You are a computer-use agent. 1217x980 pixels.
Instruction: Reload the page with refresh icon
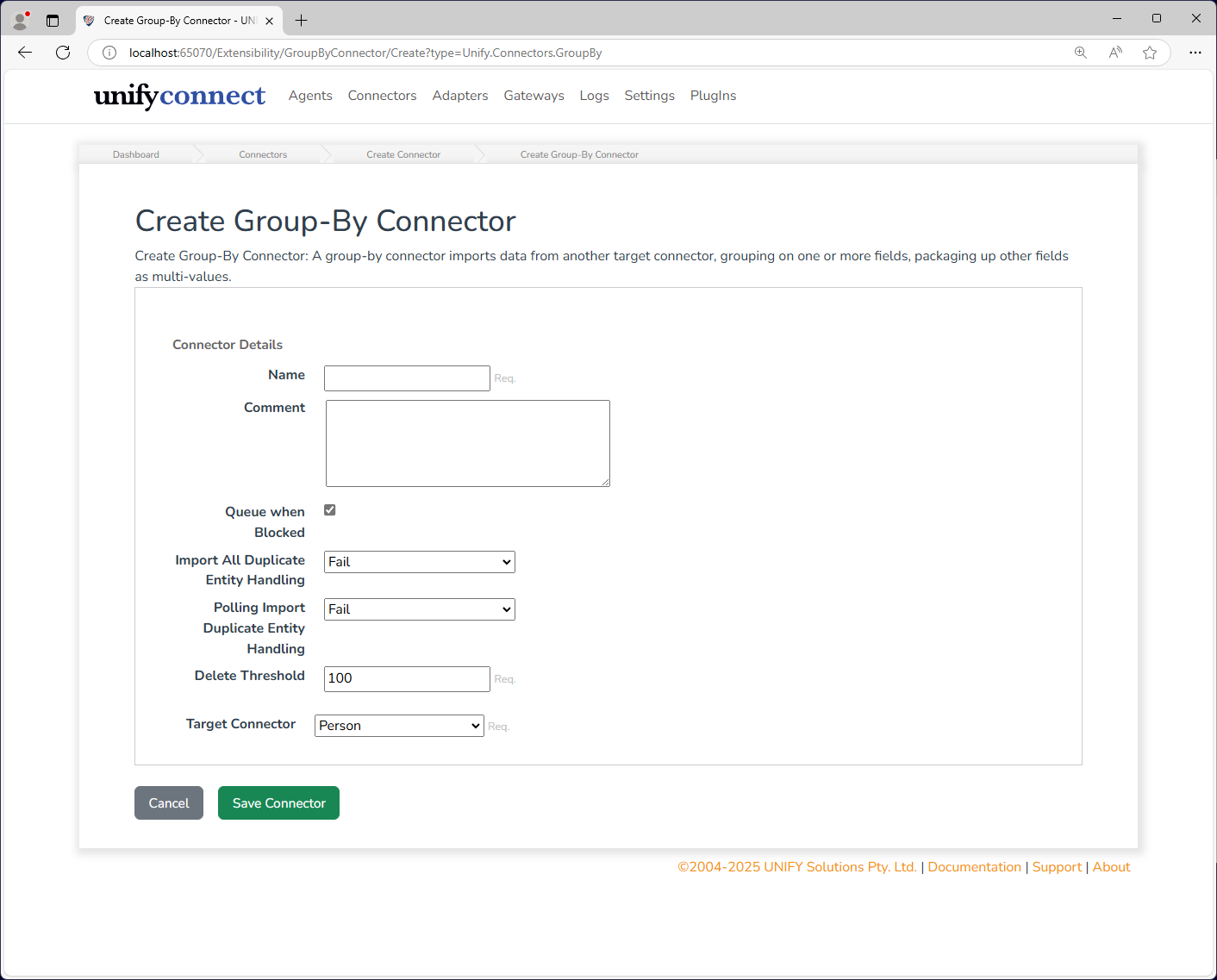63,53
